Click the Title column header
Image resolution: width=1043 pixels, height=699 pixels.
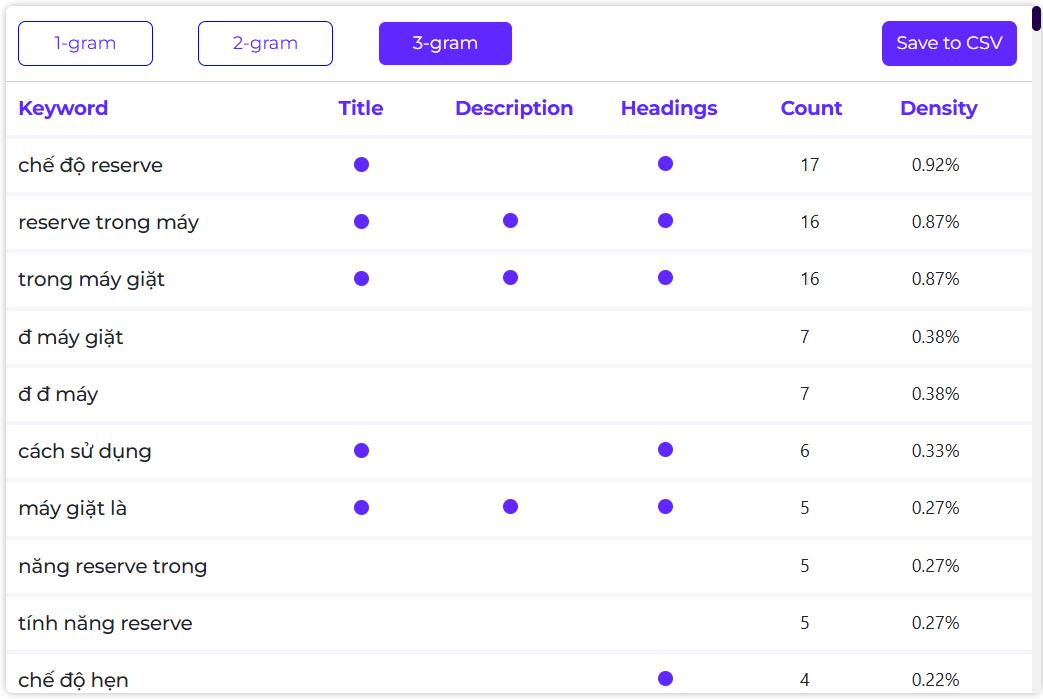tap(361, 108)
